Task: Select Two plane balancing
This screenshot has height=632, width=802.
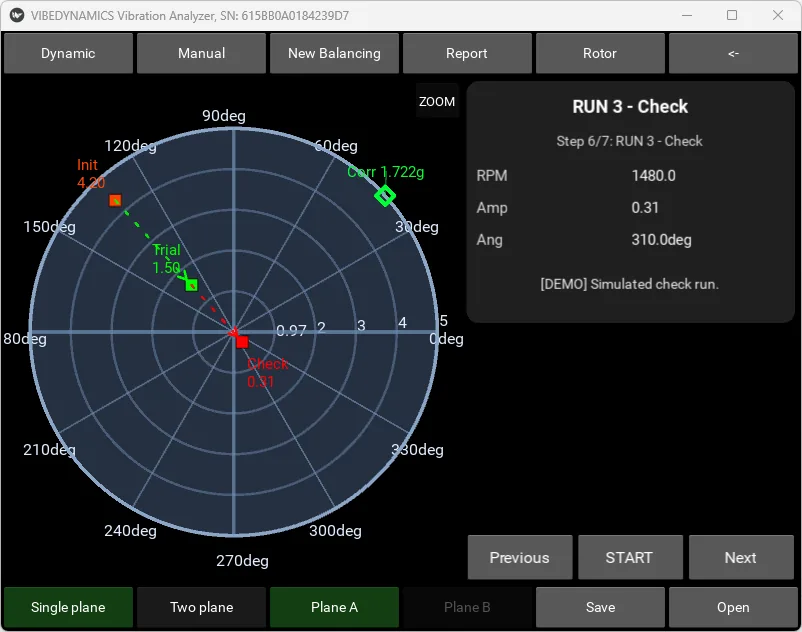Action: [202, 607]
